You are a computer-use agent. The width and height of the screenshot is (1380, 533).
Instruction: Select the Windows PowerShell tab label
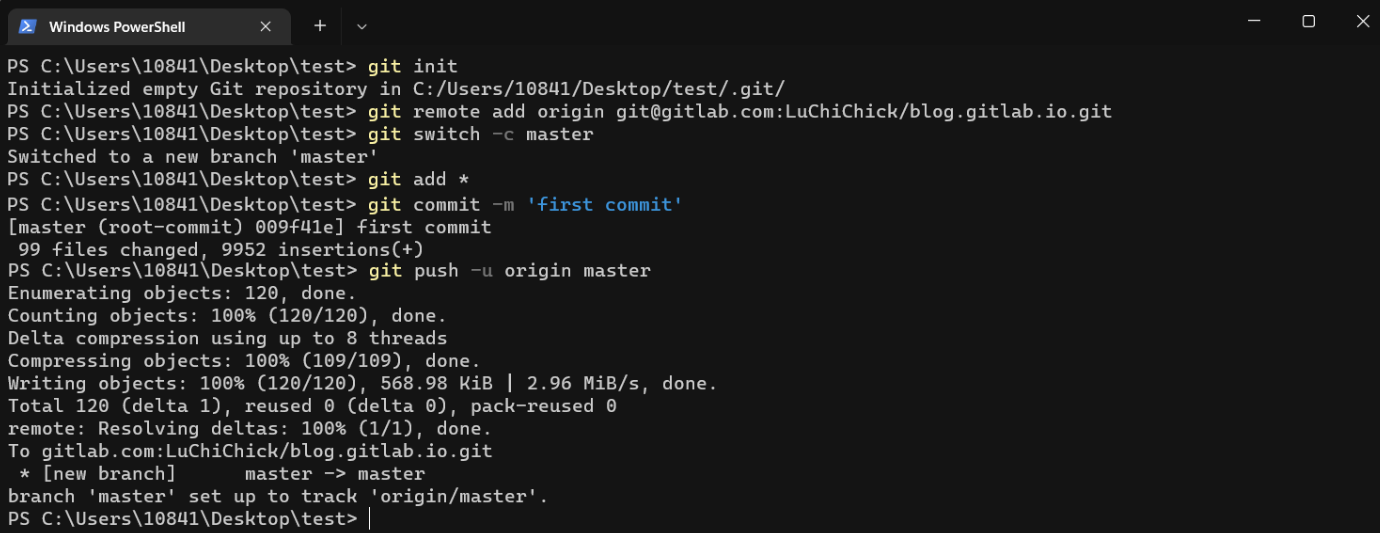[x=117, y=27]
